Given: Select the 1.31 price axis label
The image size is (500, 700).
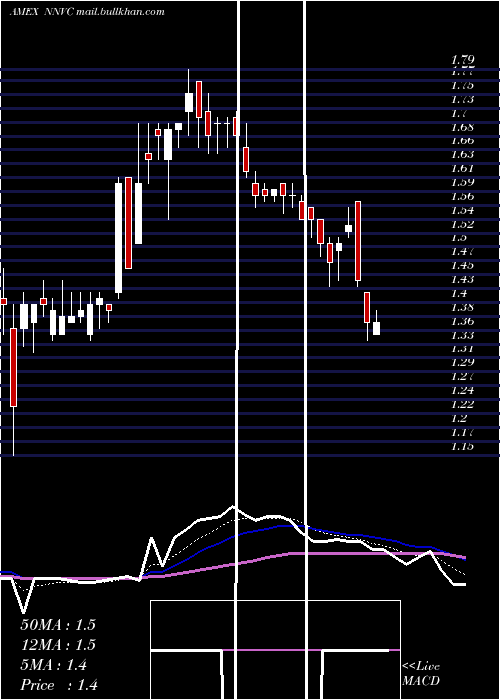Looking at the screenshot, I should [x=463, y=349].
